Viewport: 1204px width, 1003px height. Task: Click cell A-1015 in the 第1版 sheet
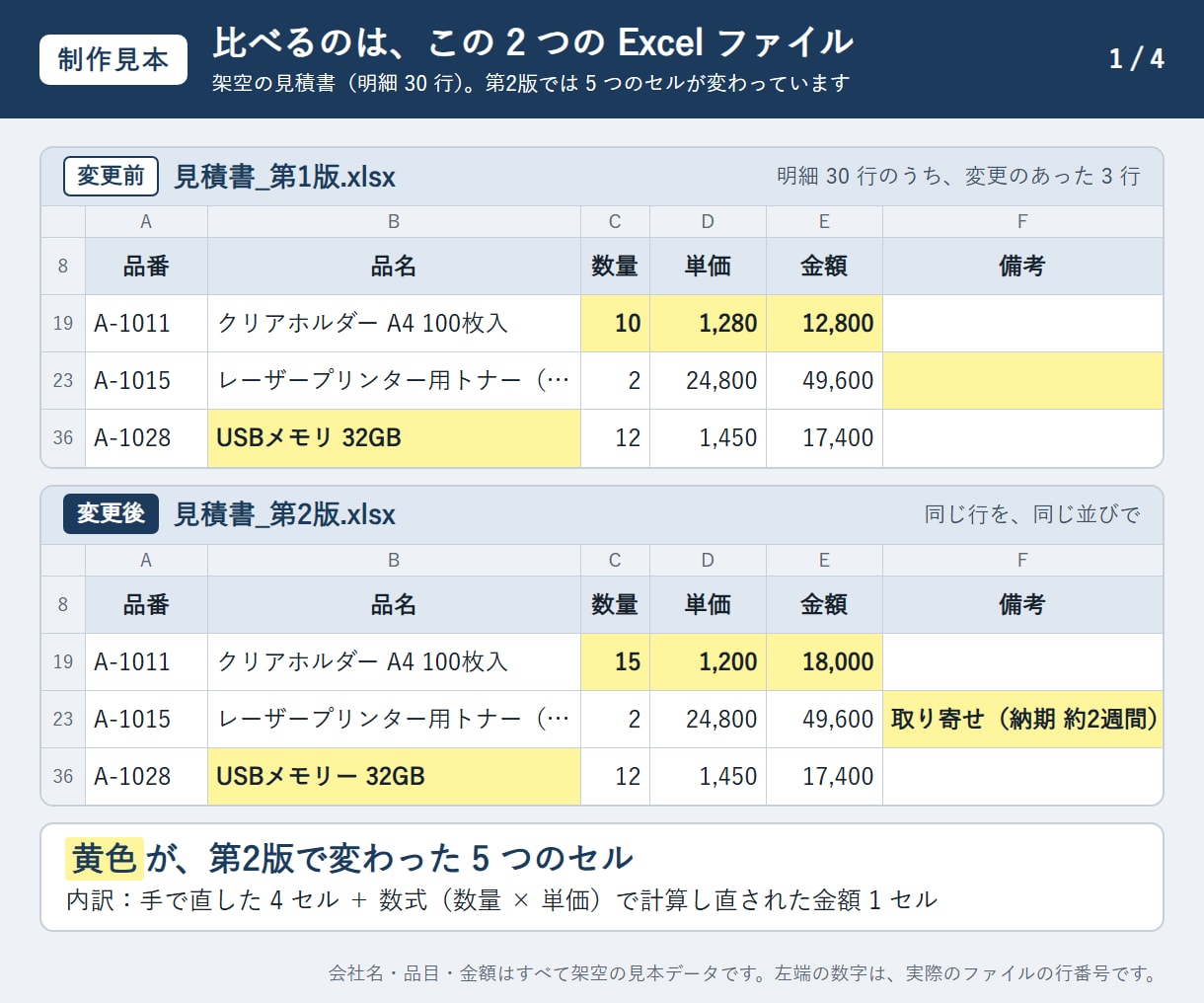pyautogui.click(x=146, y=381)
